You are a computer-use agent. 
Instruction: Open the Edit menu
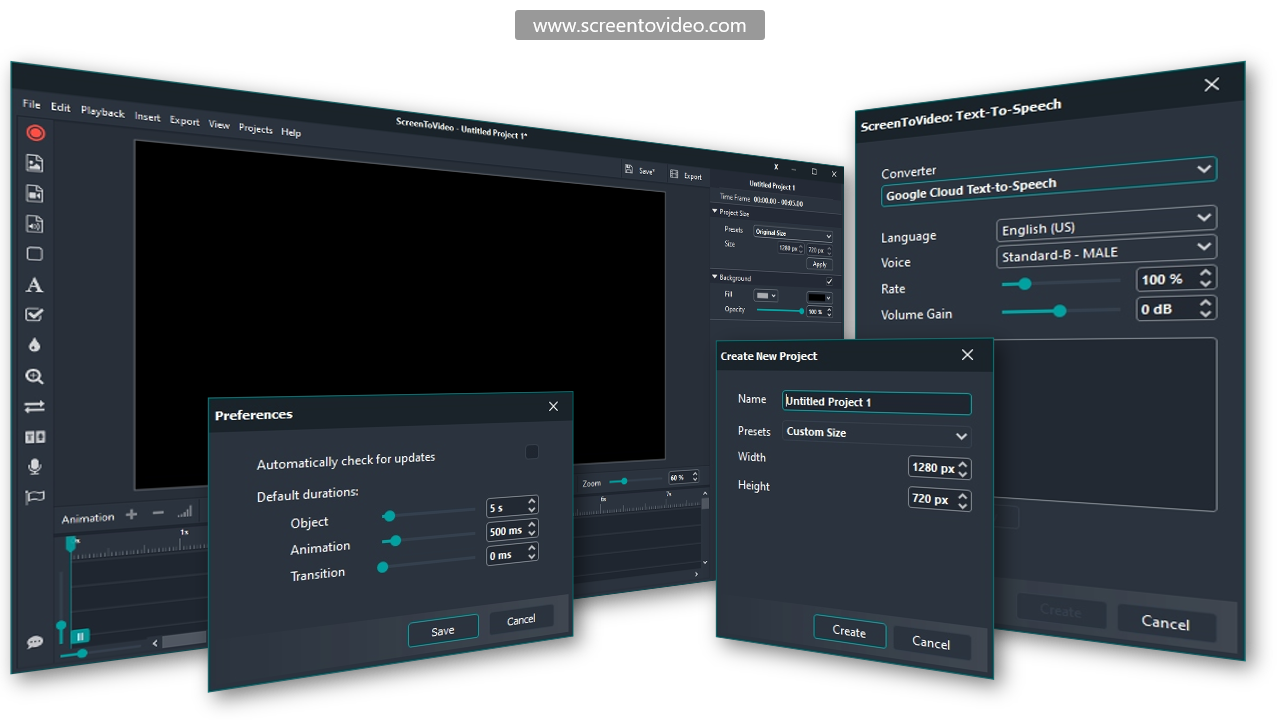pos(61,107)
